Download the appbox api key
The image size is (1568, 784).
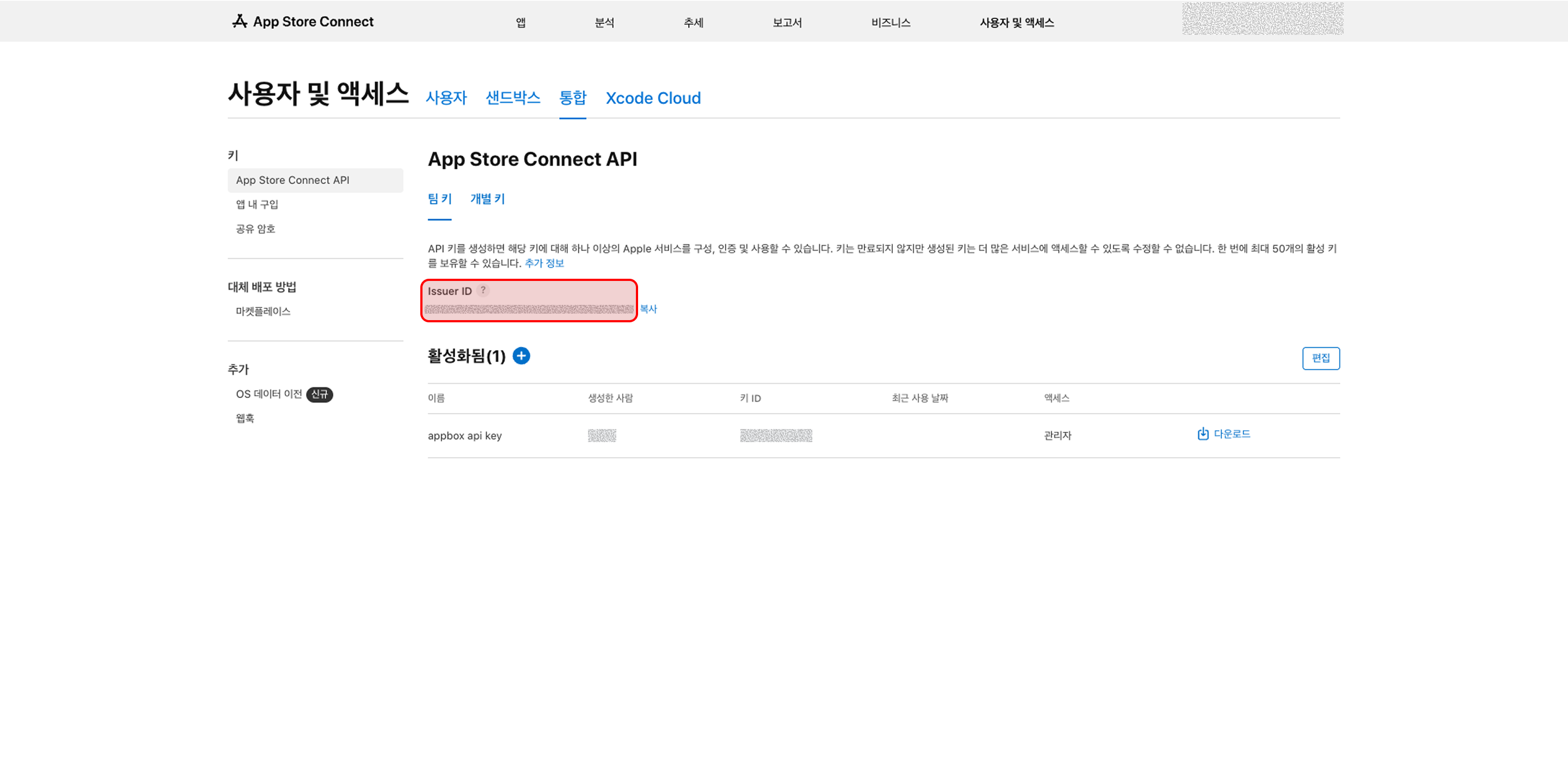(x=1223, y=434)
